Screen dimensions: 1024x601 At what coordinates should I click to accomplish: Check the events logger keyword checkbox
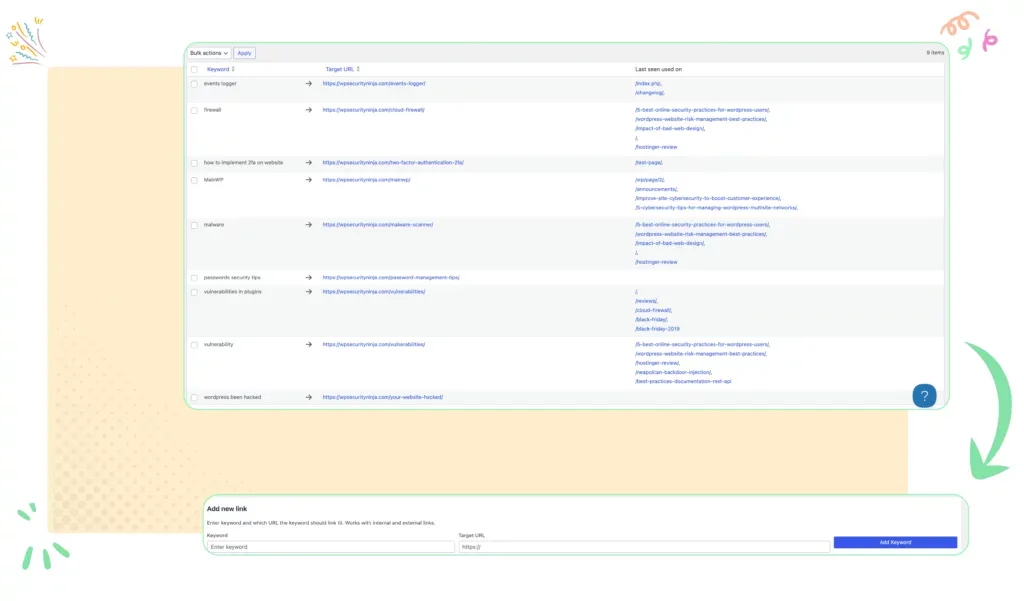pos(194,84)
